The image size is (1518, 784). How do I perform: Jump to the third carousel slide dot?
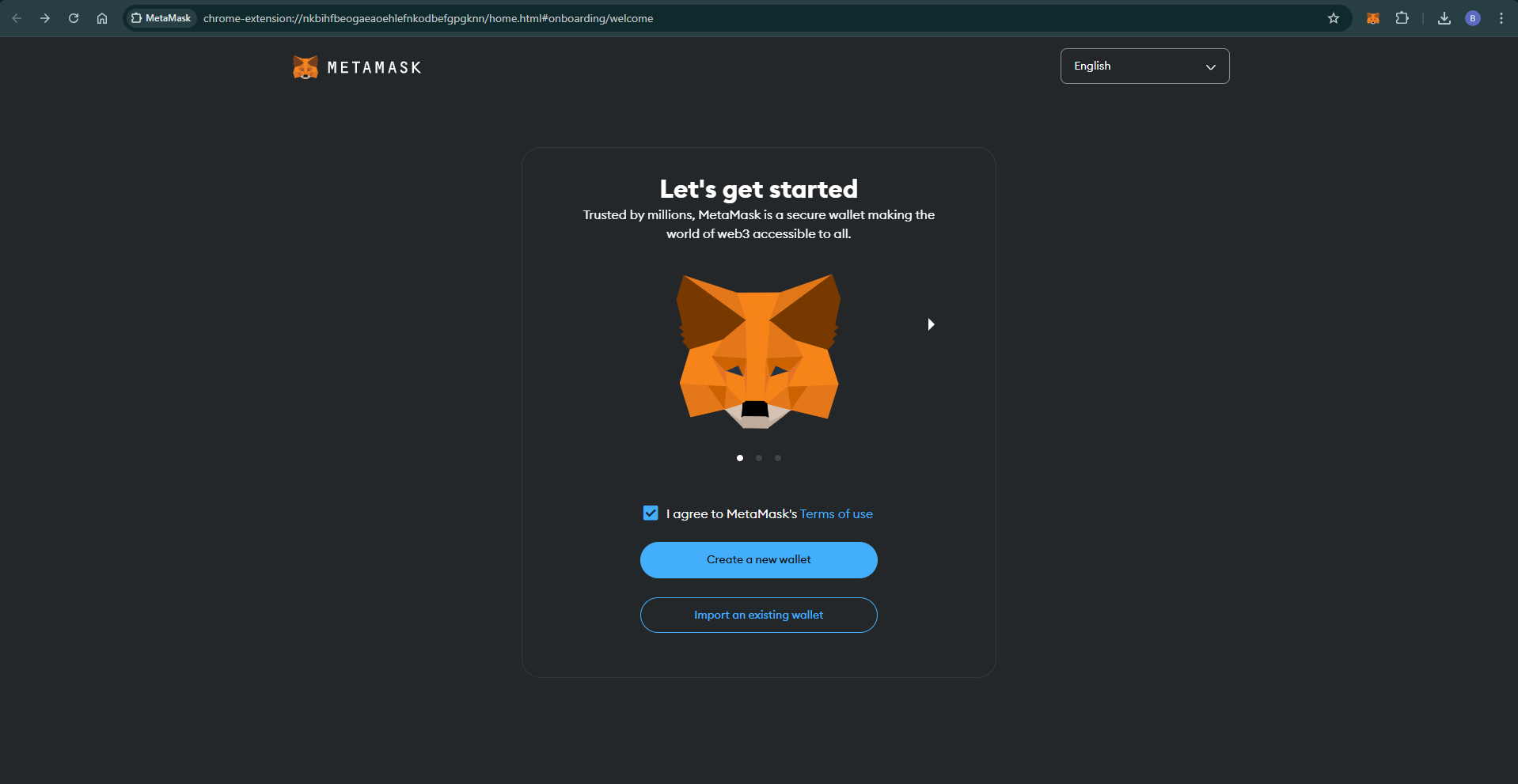pos(778,458)
